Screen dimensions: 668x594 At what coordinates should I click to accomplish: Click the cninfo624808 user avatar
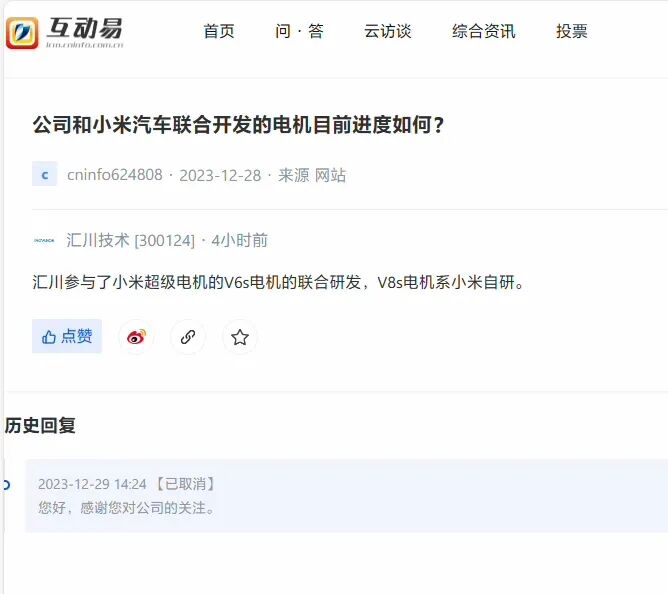click(44, 174)
